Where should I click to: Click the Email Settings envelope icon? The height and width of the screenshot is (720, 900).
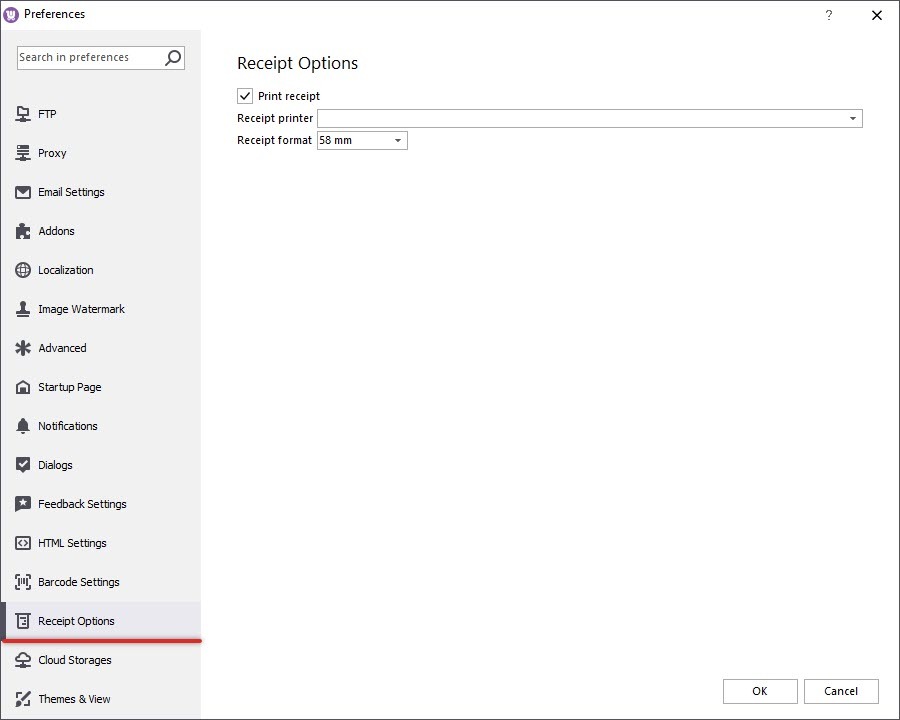[23, 192]
